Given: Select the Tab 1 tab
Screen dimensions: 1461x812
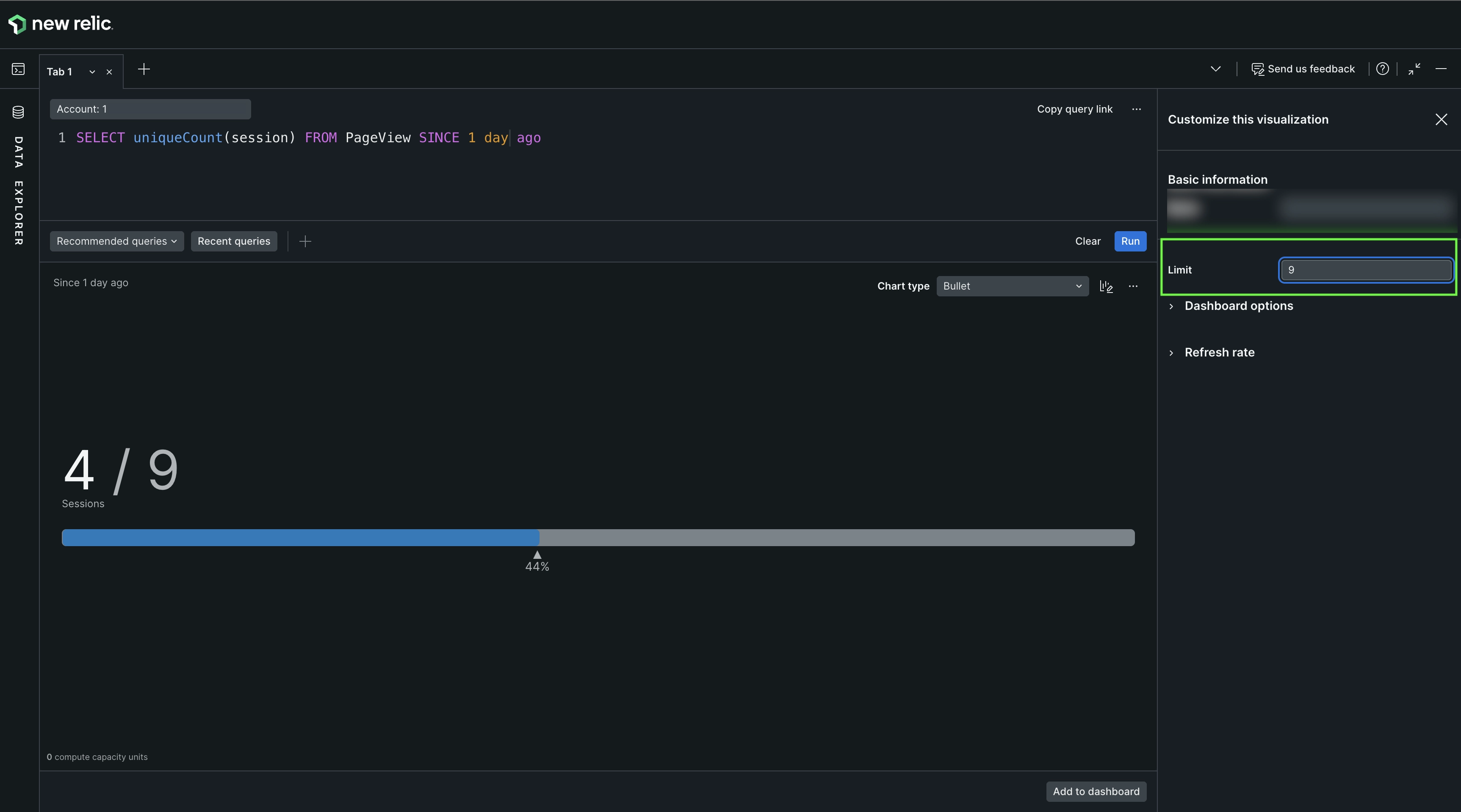Looking at the screenshot, I should [x=60, y=72].
